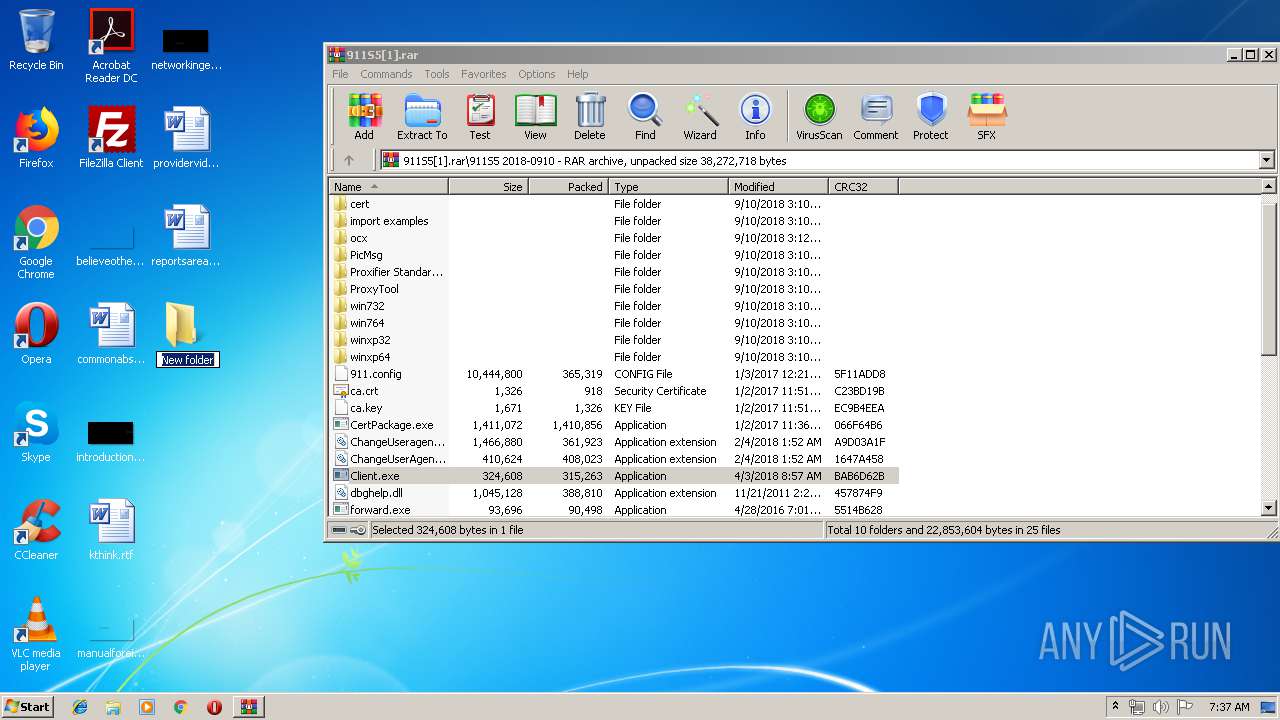This screenshot has width=1280, height=720.
Task: Click file list scrollbar up arrow
Action: pos(1269,187)
